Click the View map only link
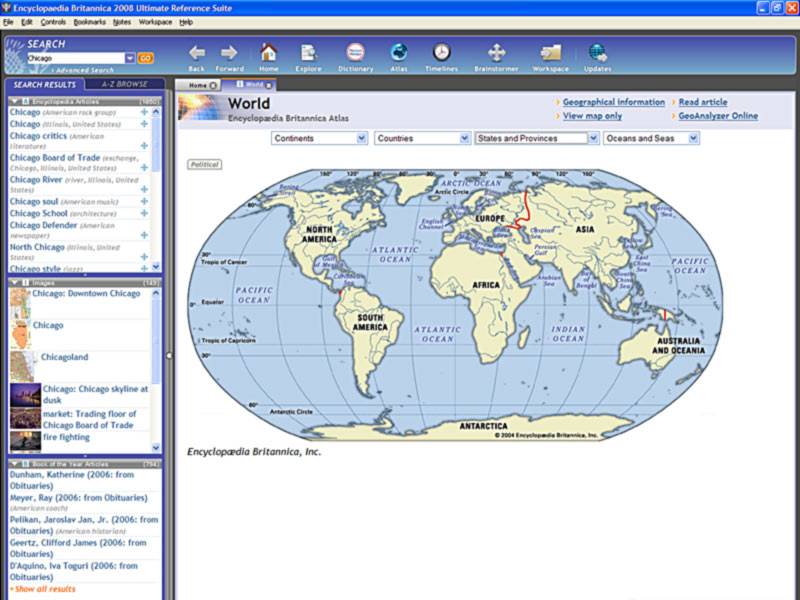This screenshot has height=600, width=800. coord(592,116)
